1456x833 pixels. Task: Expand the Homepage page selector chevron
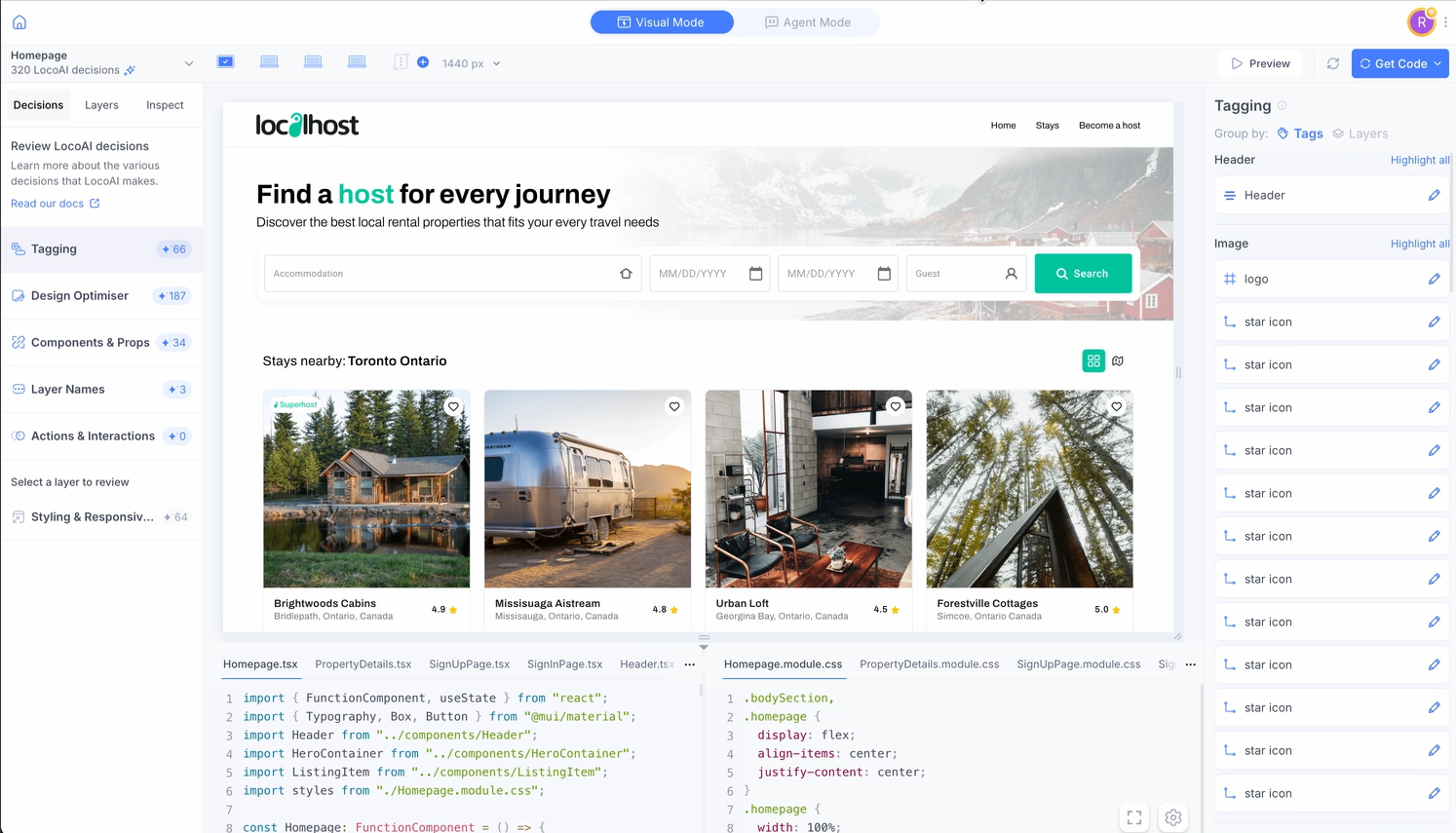pyautogui.click(x=189, y=63)
